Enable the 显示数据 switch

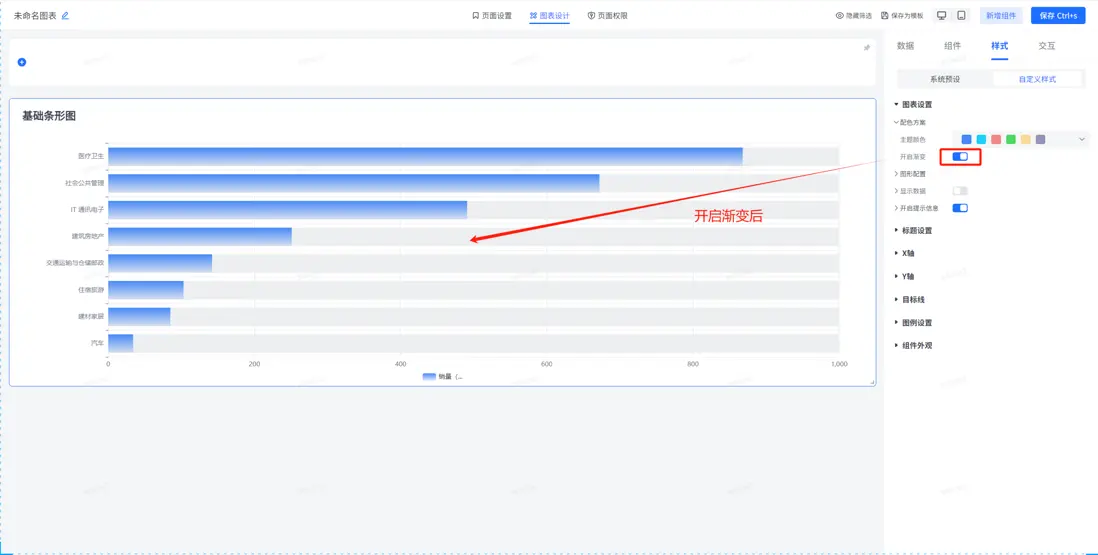(x=960, y=190)
